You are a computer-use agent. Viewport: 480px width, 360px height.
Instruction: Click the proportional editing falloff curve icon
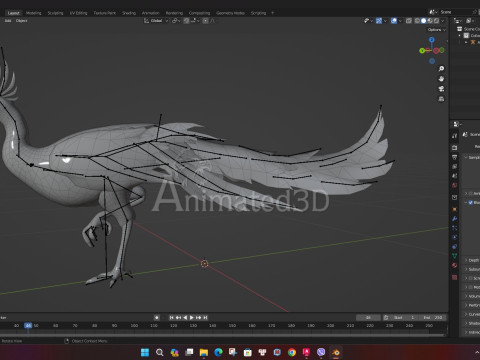(212, 21)
